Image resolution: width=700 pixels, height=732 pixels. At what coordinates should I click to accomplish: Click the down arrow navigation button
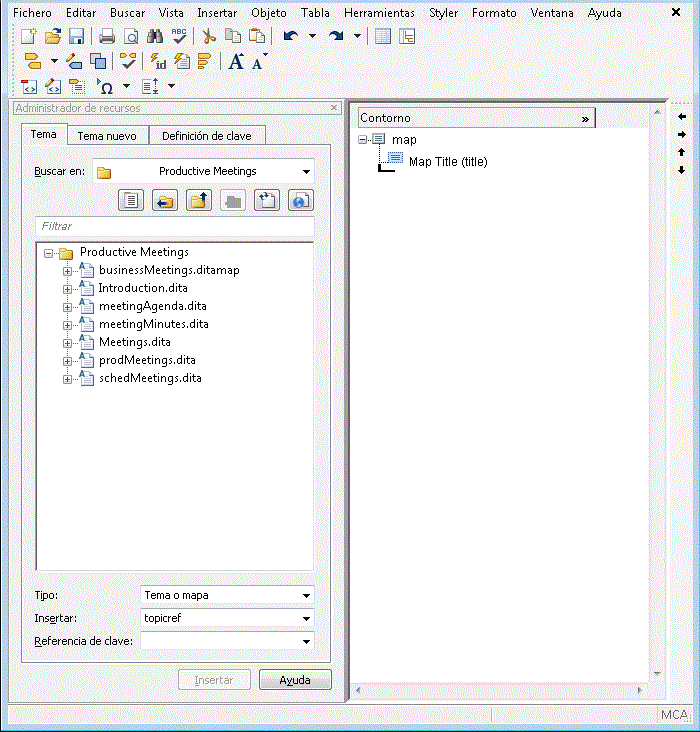click(682, 170)
